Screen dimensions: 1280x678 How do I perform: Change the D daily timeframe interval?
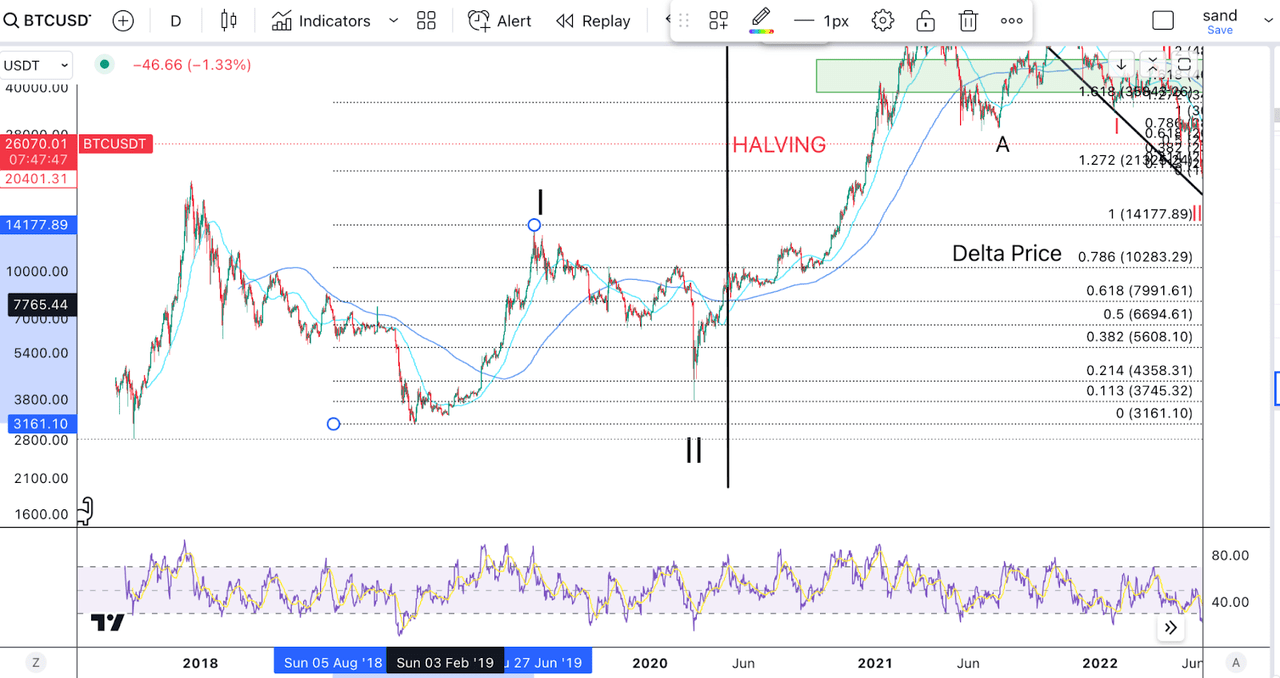(176, 20)
